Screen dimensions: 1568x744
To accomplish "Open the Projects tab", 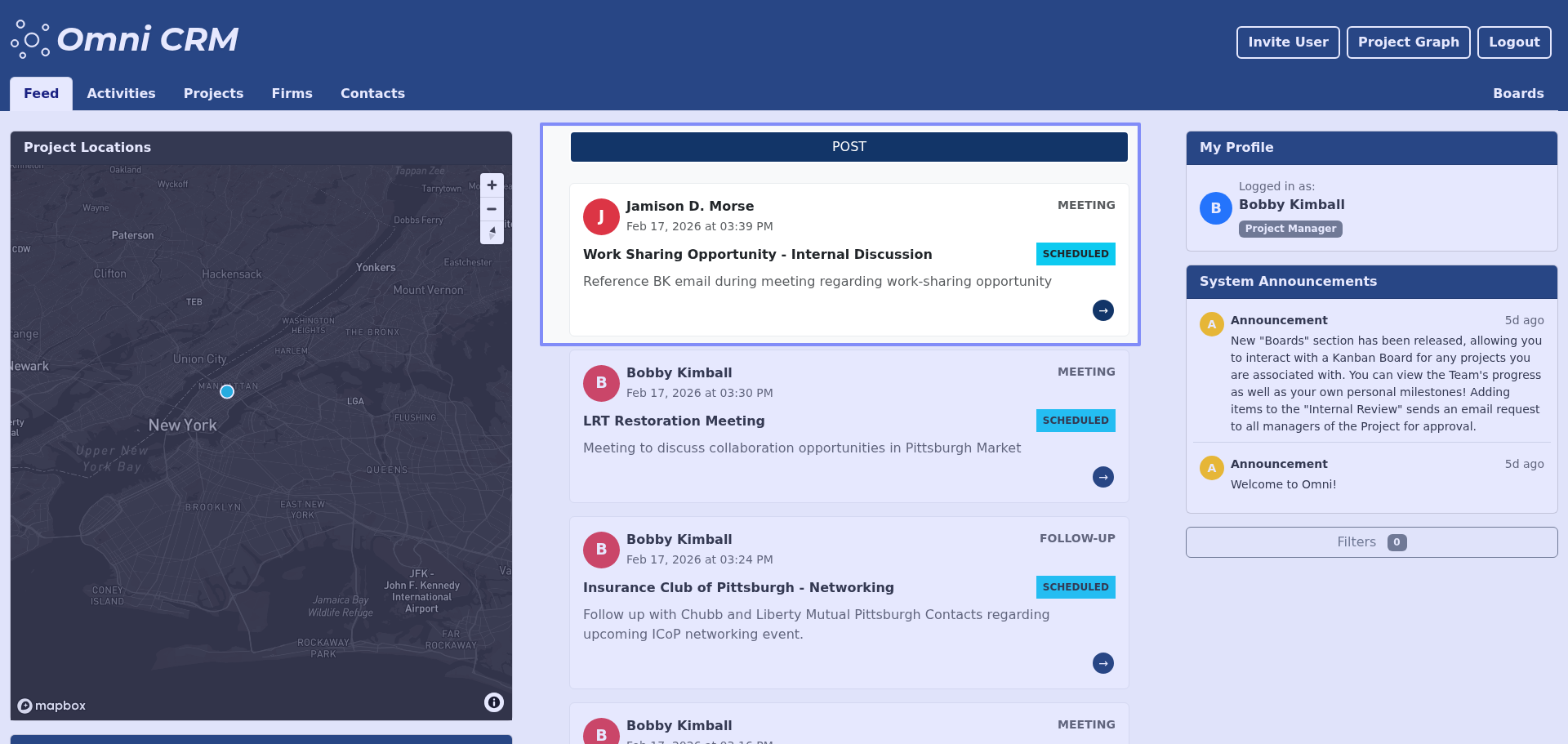I will [213, 94].
